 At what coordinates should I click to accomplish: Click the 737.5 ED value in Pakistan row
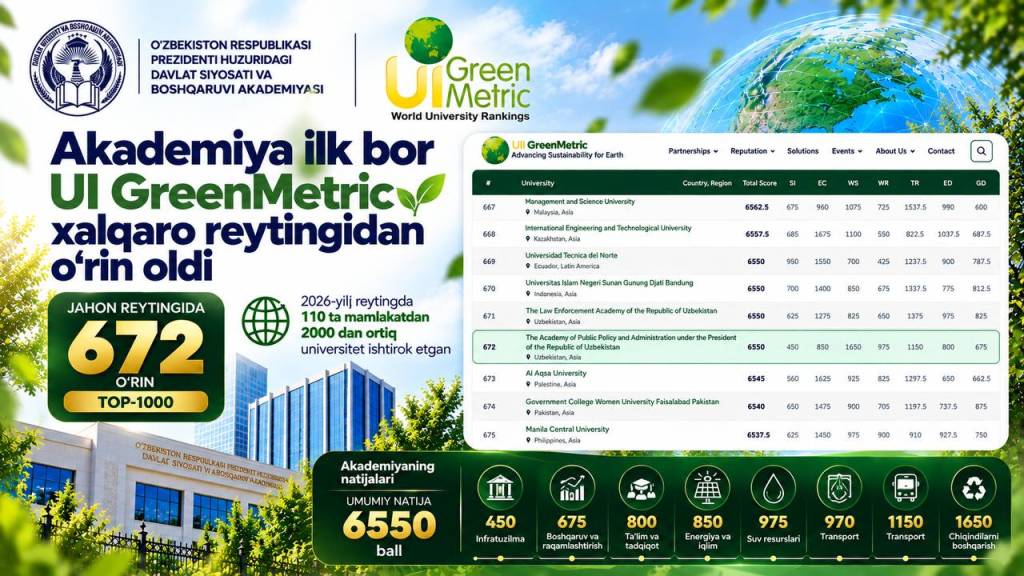tap(948, 406)
